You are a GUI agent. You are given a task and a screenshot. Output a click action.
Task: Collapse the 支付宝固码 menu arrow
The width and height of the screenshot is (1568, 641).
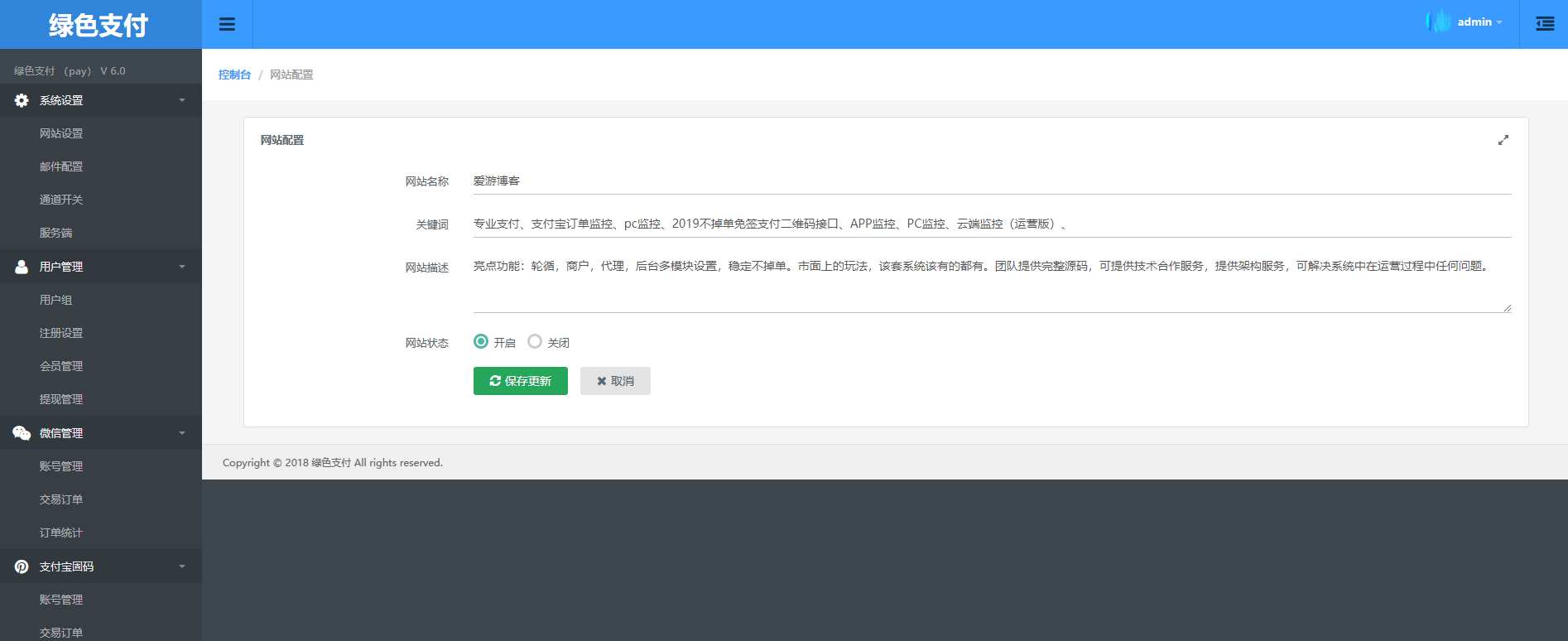tap(182, 566)
